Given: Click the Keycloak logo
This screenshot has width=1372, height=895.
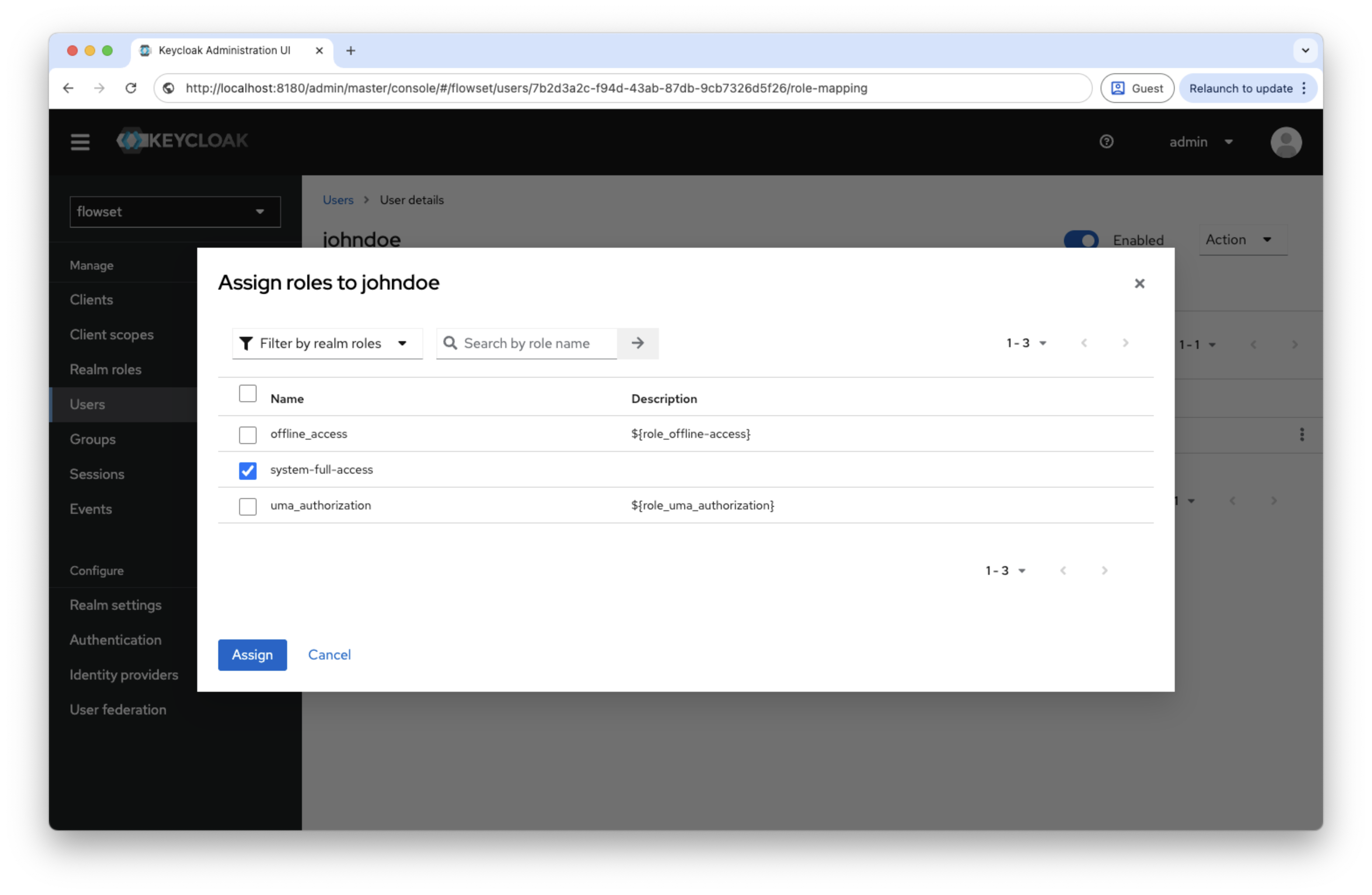Looking at the screenshot, I should coord(182,140).
